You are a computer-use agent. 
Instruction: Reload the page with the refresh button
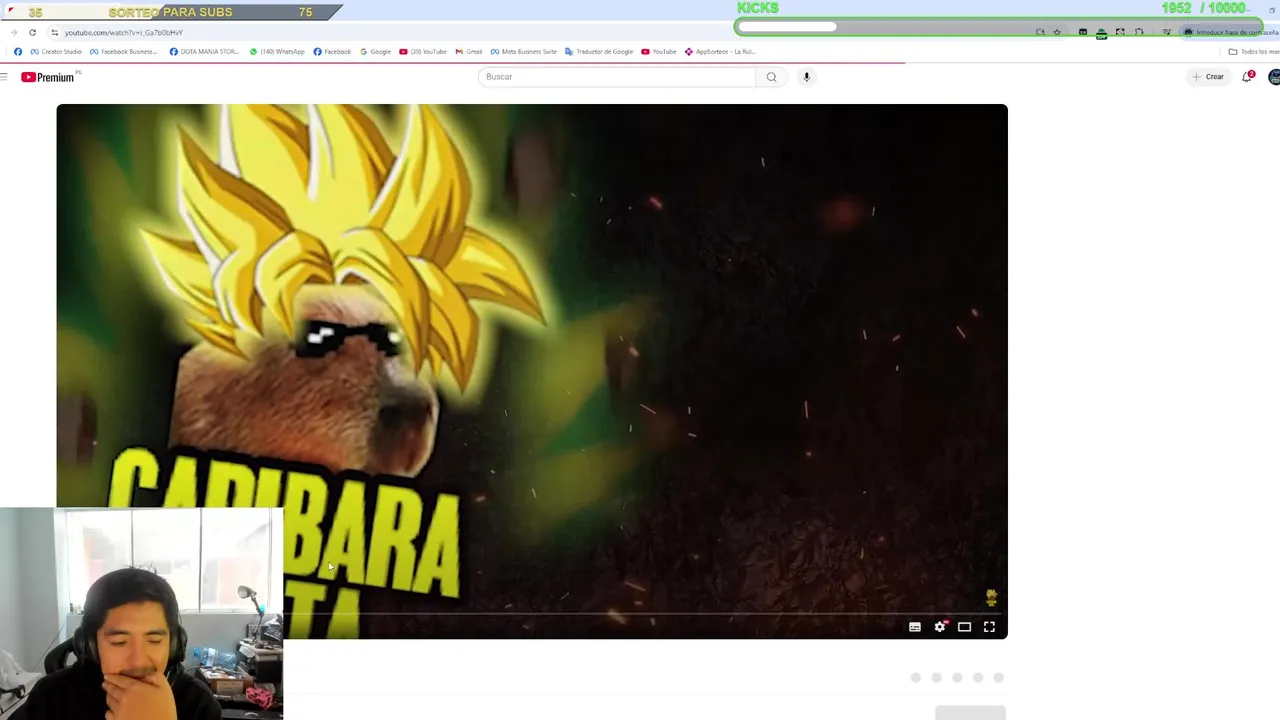[32, 32]
